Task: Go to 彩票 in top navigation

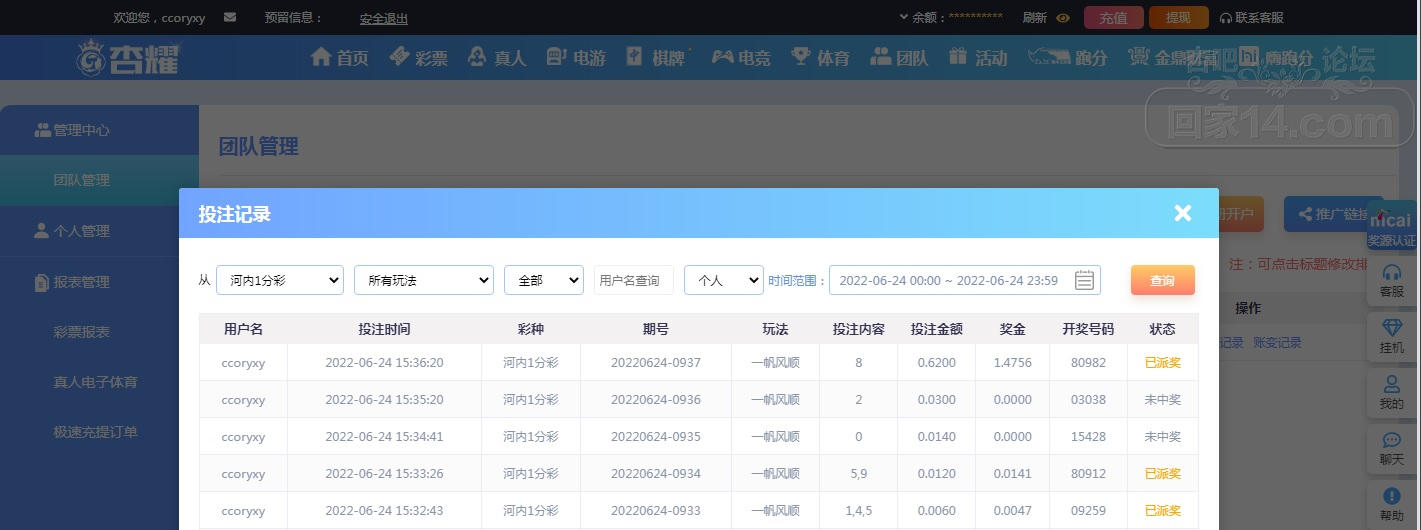Action: 419,58
